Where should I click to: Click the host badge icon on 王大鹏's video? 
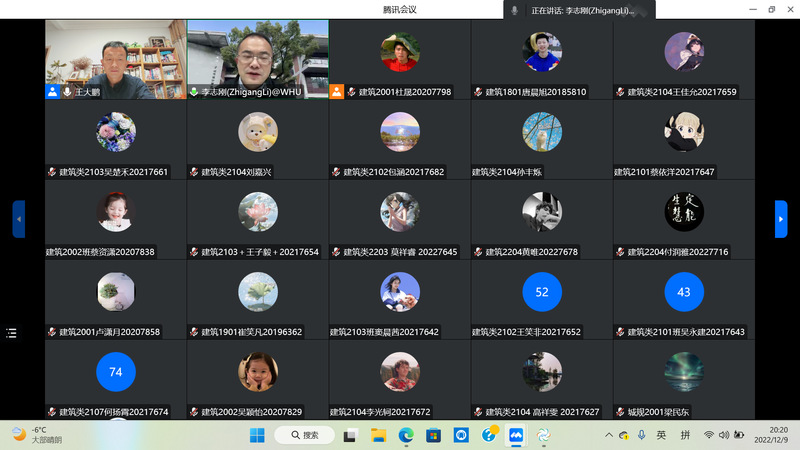(52, 91)
